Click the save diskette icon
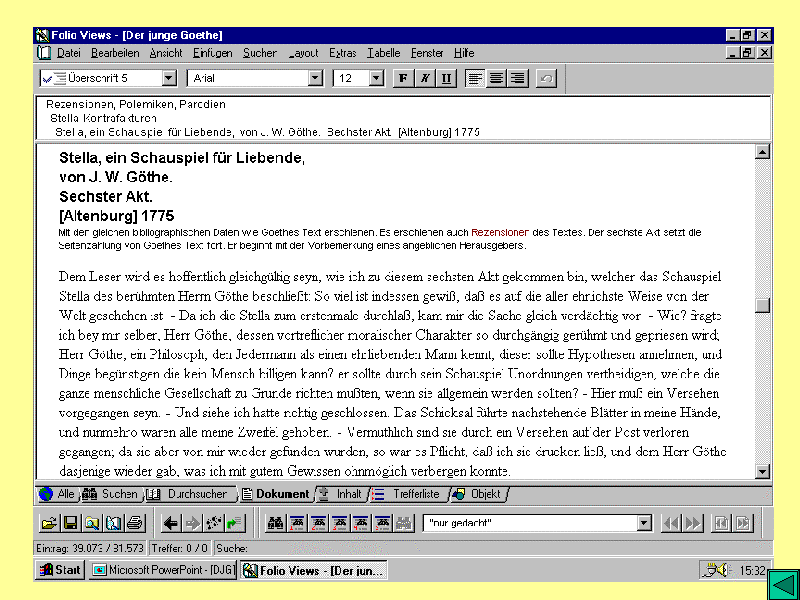This screenshot has width=800, height=600. pos(70,523)
